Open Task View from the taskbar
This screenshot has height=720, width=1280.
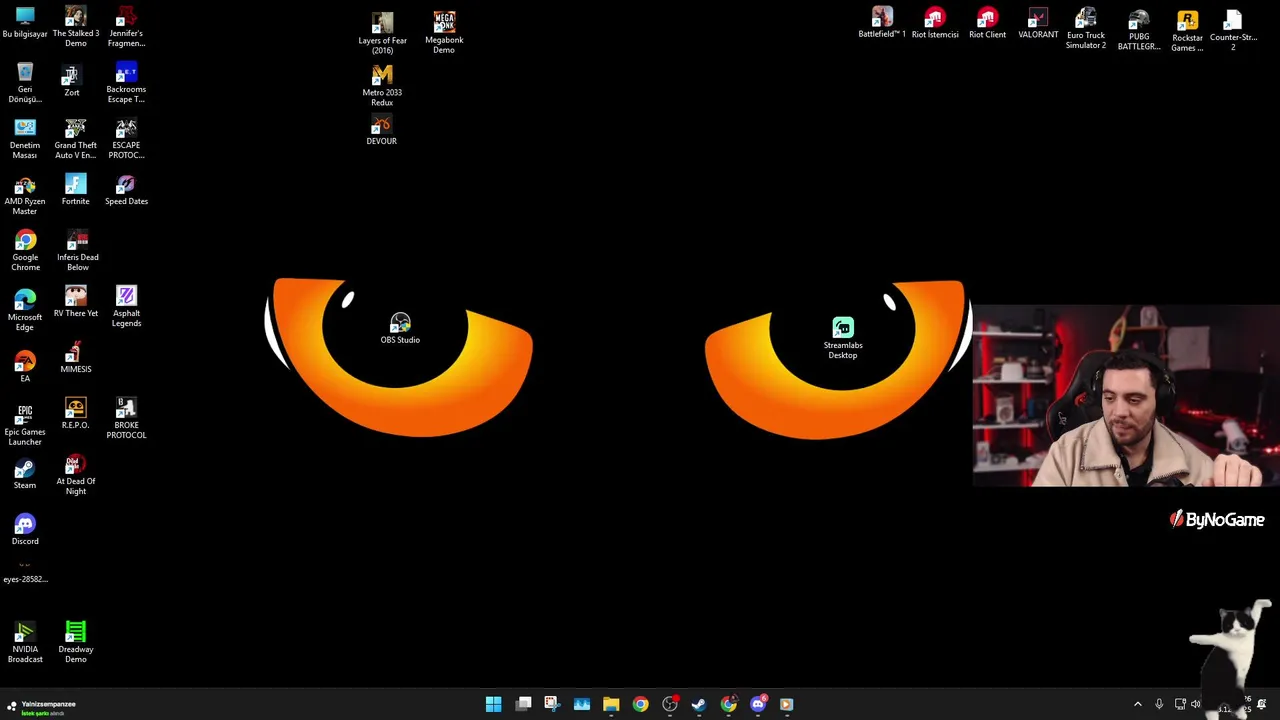523,704
